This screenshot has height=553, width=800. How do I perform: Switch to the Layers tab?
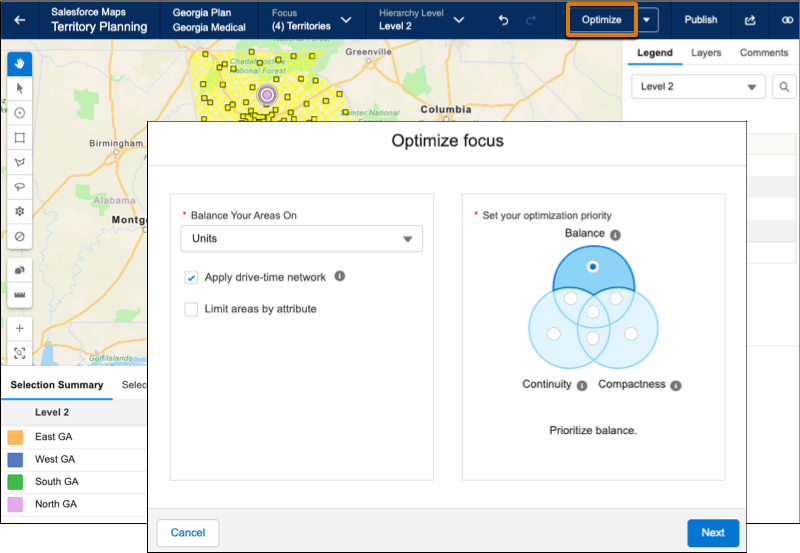point(706,53)
